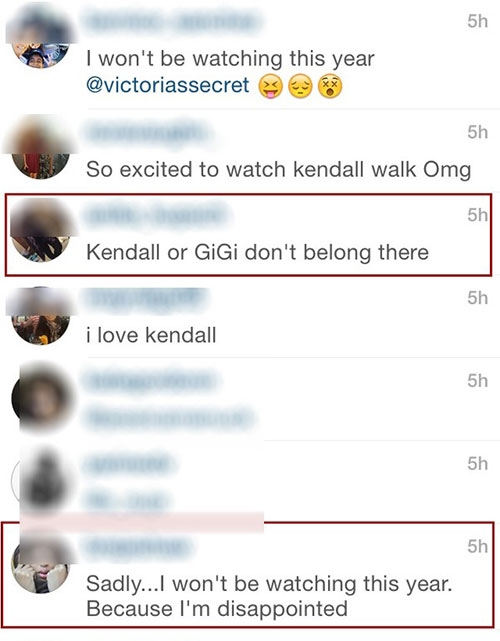The image size is (500, 641).
Task: Open blurred avatar of the fifth comment
Action: 41,399
